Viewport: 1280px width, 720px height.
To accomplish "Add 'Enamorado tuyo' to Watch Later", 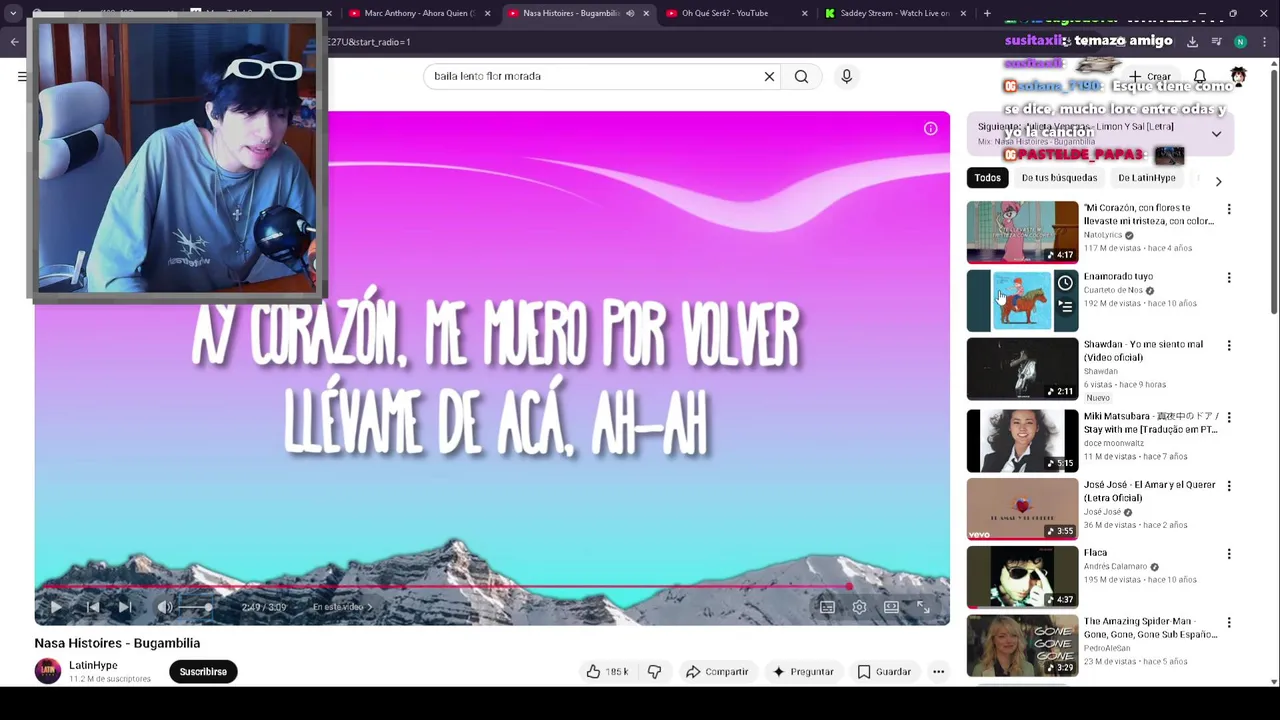I will click(x=1065, y=283).
